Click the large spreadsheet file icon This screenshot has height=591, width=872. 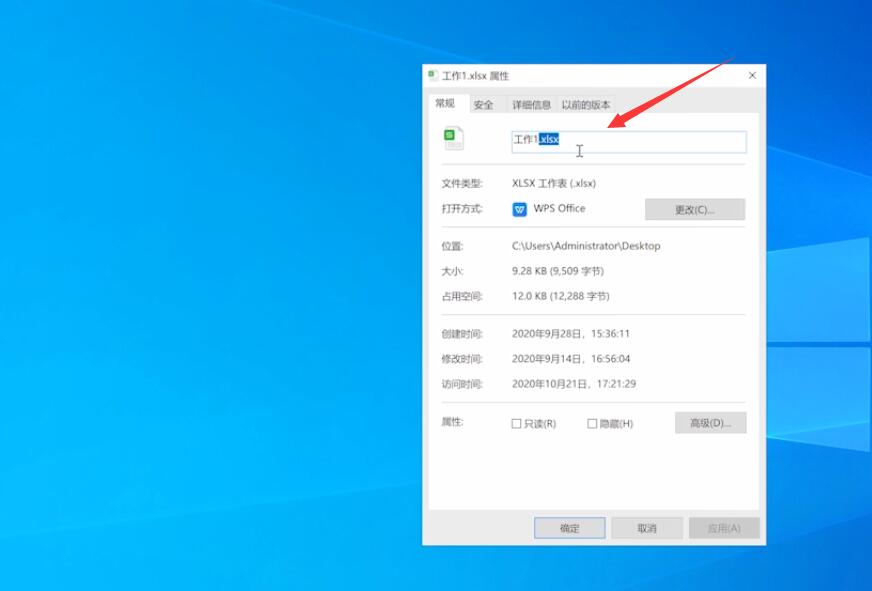[454, 138]
